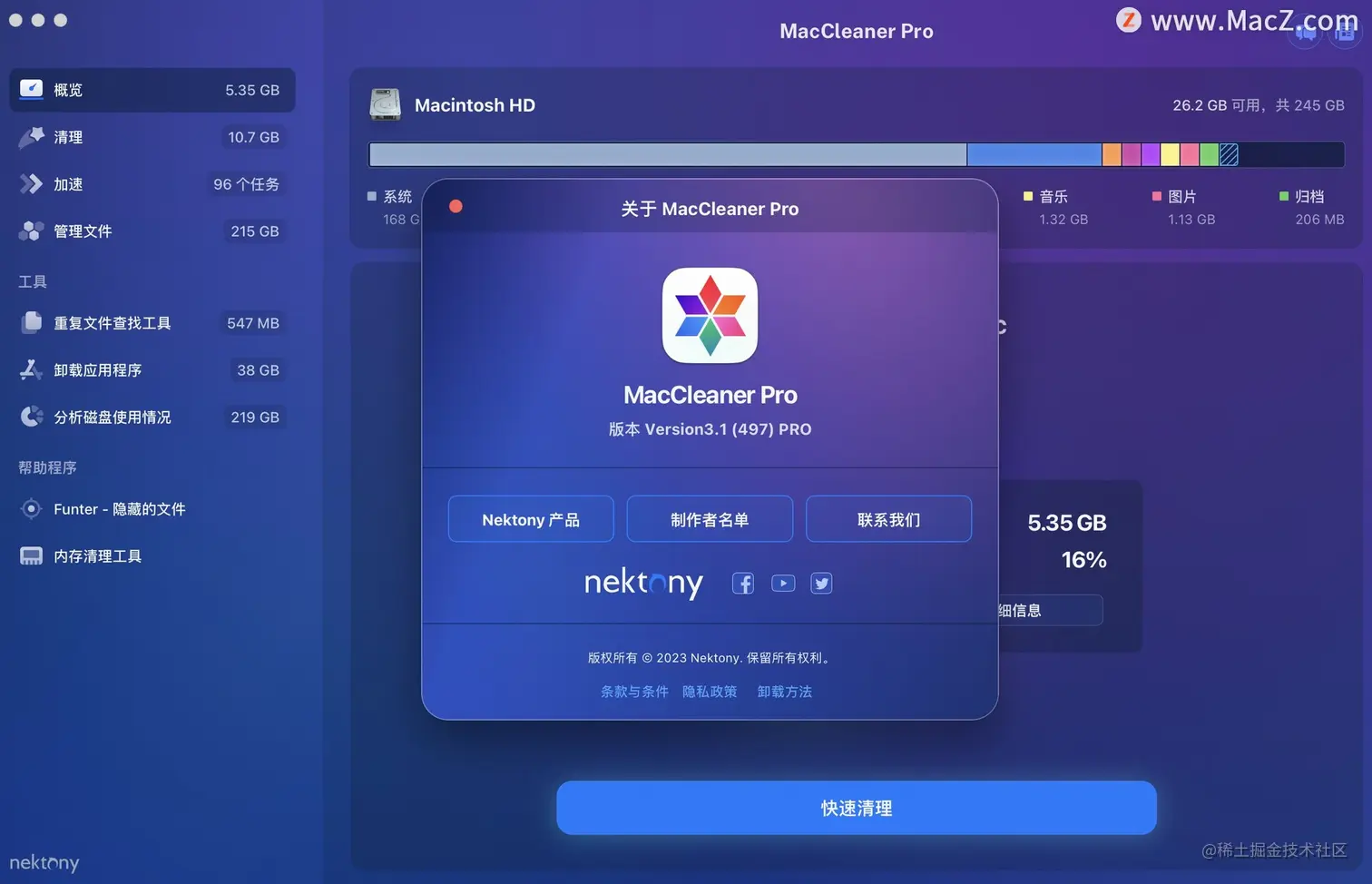1372x884 pixels.
Task: Click the gray system segment of disk bar
Action: point(668,154)
